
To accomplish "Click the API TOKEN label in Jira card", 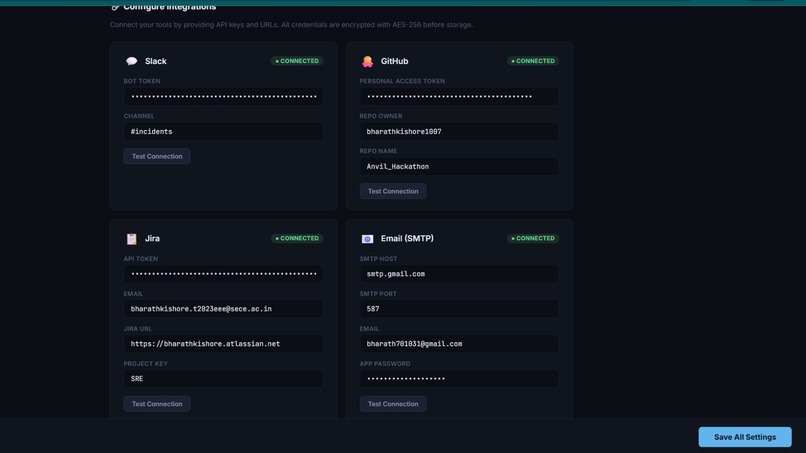I will coord(140,259).
